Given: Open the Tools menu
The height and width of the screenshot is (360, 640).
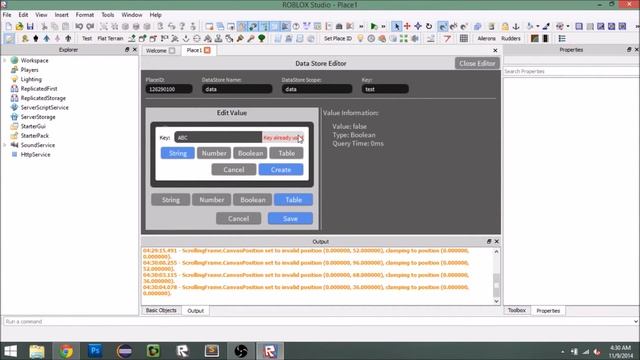Looking at the screenshot, I should click(108, 15).
